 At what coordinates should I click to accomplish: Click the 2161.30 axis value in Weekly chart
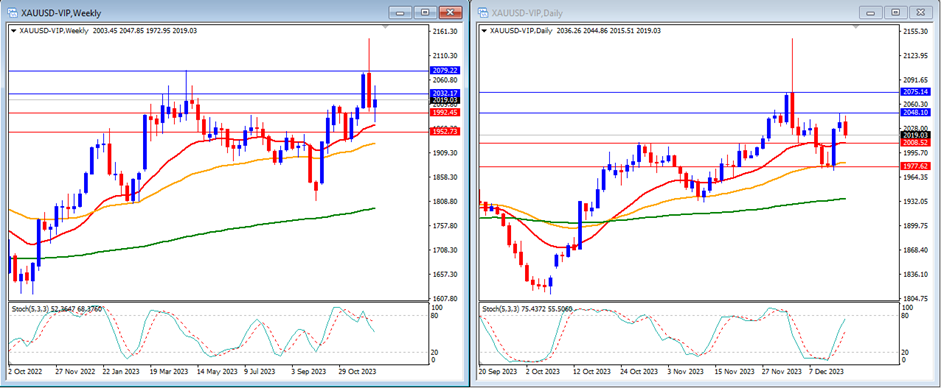[445, 31]
